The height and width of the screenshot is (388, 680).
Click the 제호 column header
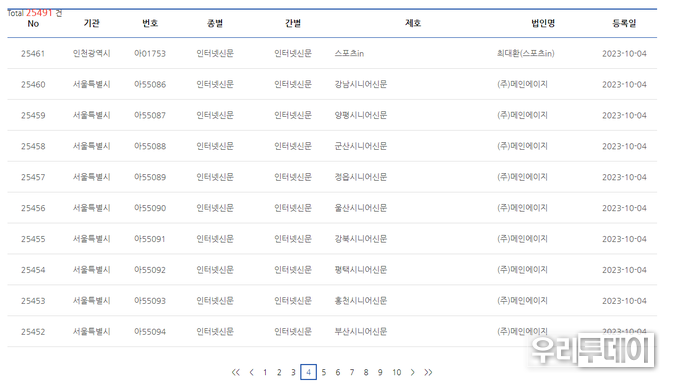click(413, 23)
